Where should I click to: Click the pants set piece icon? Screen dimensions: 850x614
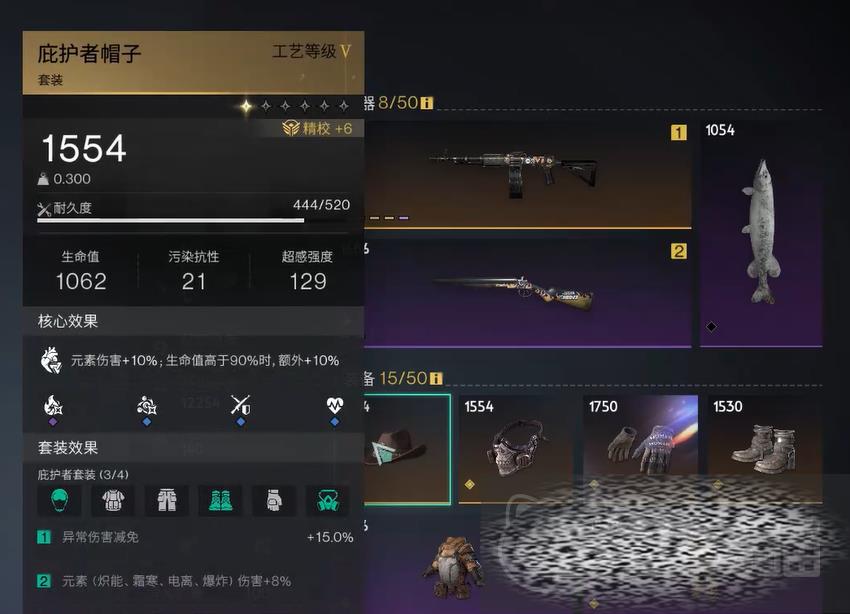tap(166, 500)
